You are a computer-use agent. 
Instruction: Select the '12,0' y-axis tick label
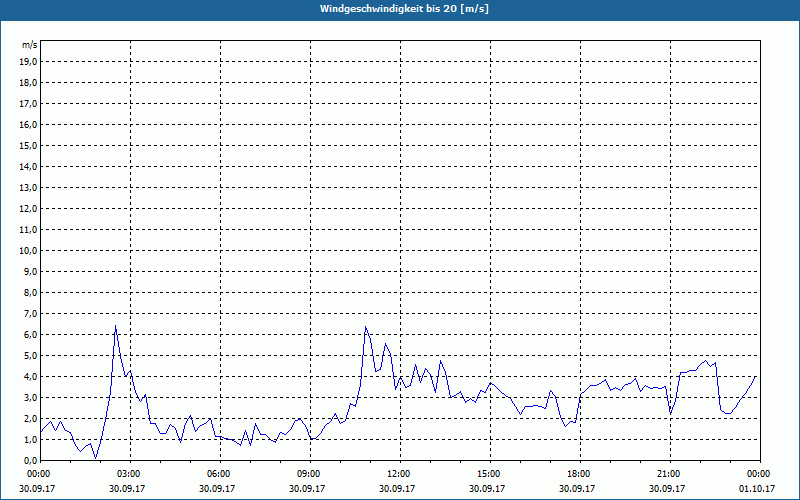point(28,208)
